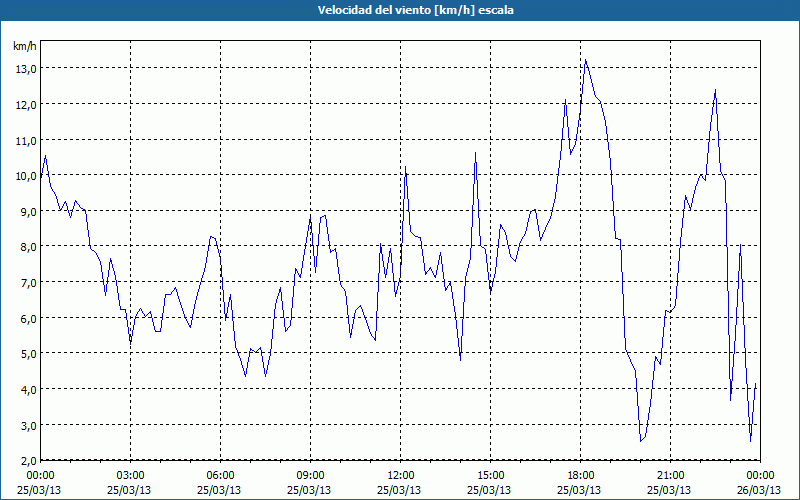
Task: Click the 4,0 y-axis label
Action: (28, 389)
